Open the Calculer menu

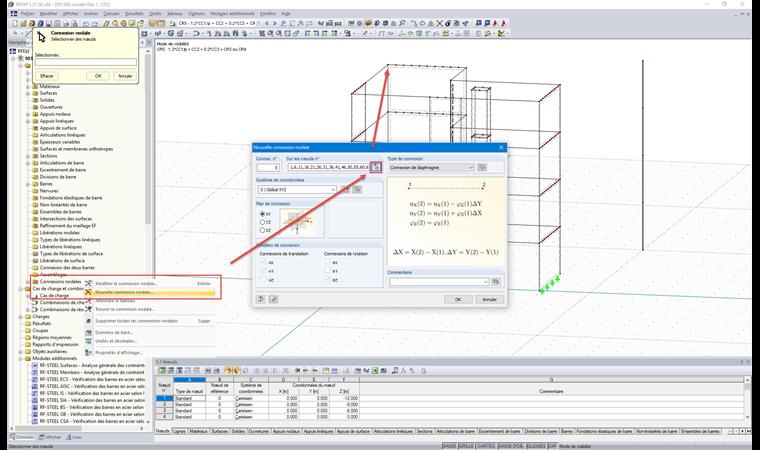[111, 14]
